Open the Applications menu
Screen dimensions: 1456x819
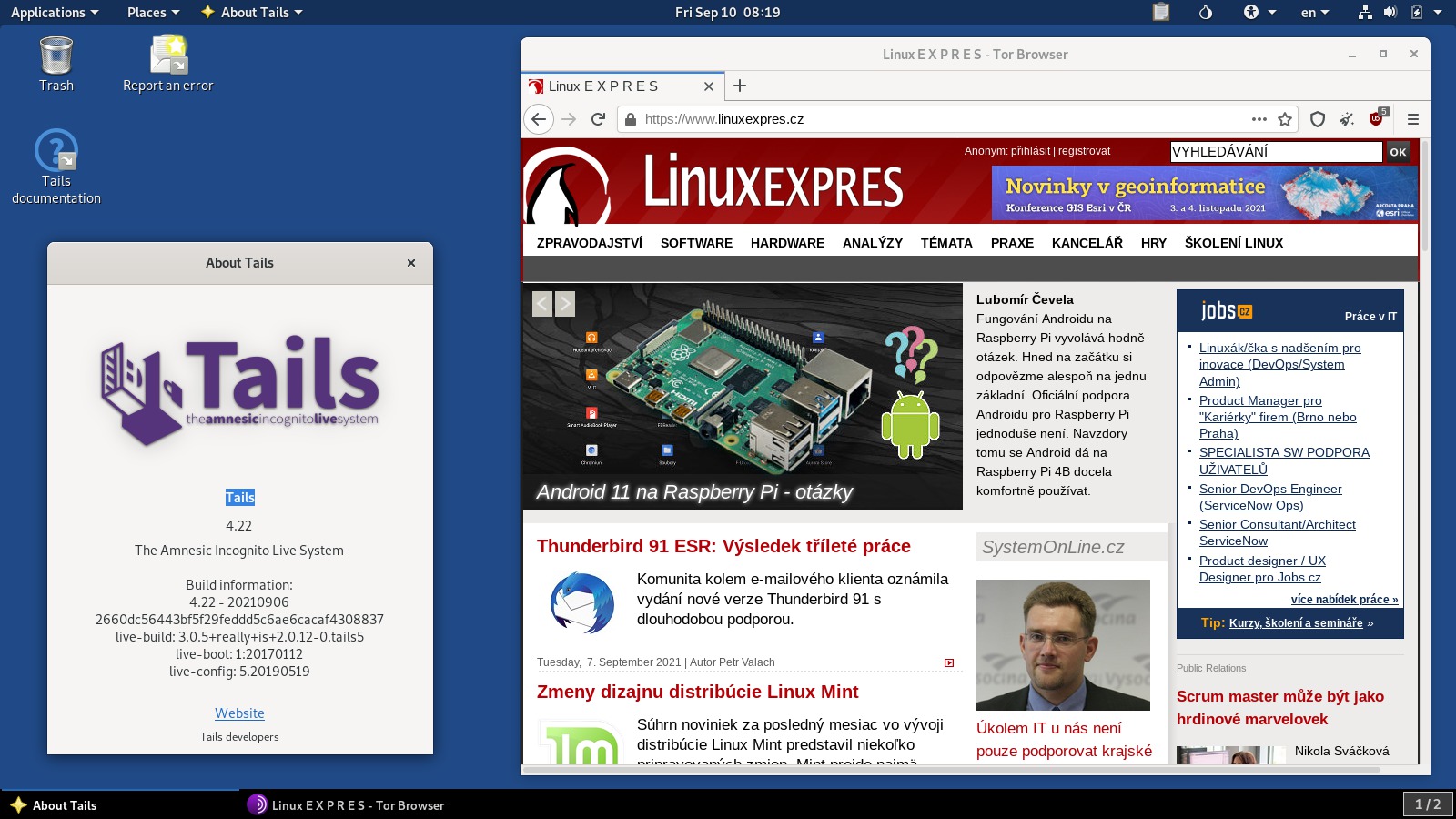[54, 12]
